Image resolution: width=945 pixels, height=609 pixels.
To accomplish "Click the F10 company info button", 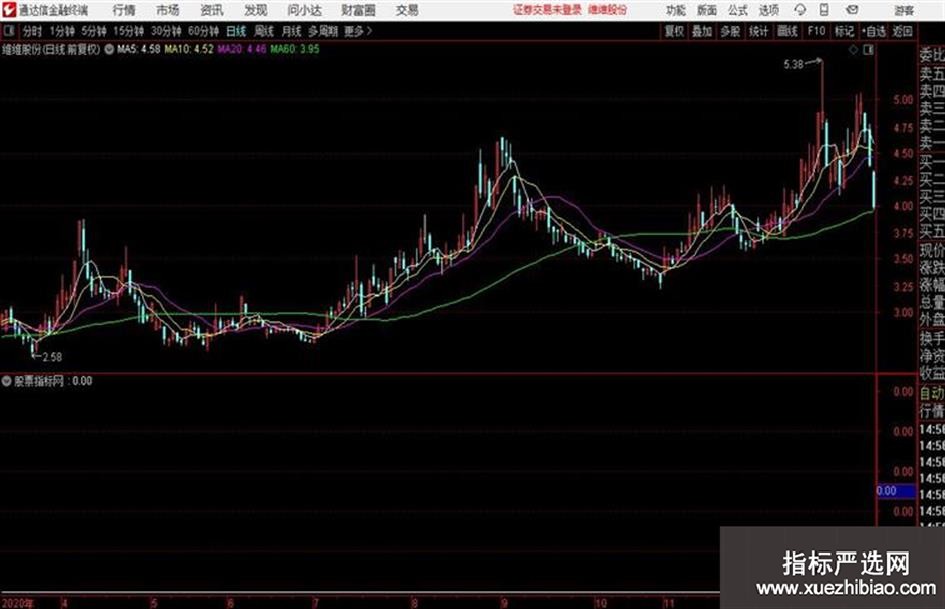I will [816, 31].
